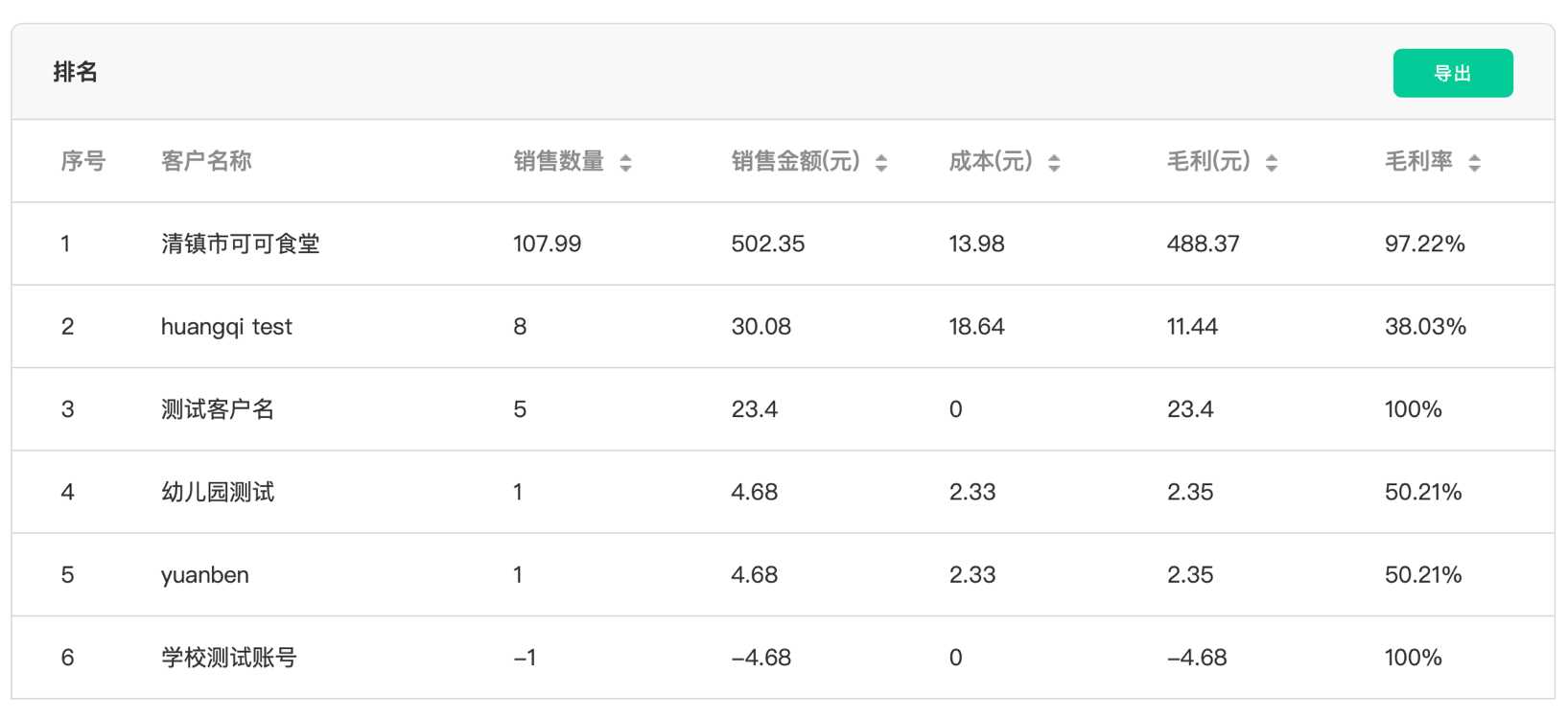The width and height of the screenshot is (1568, 719).
Task: Click customer 幼儿园测试 in row 4
Action: click(218, 492)
